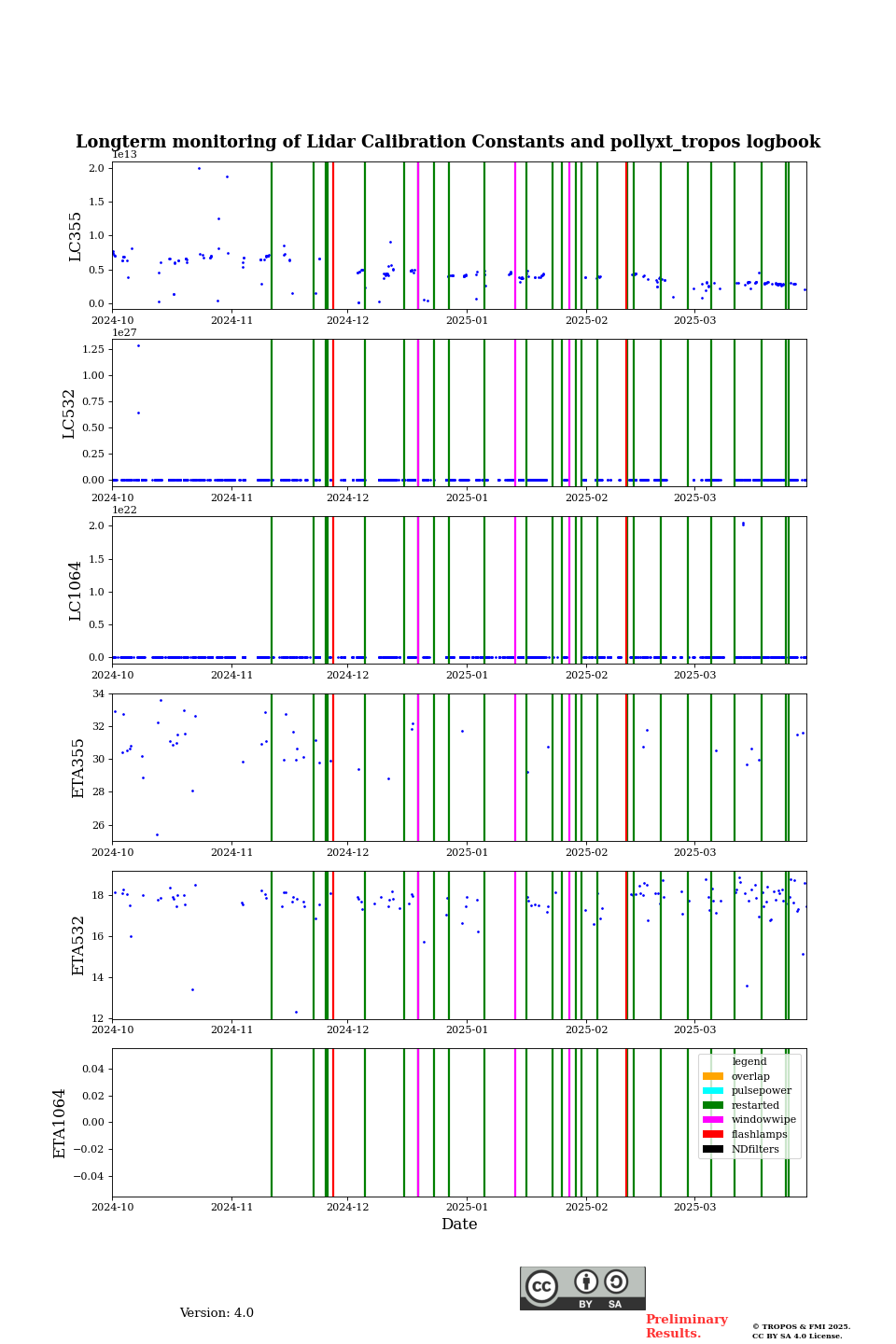Click the Creative Commons CC icon
The image size is (896, 1344).
541,1286
